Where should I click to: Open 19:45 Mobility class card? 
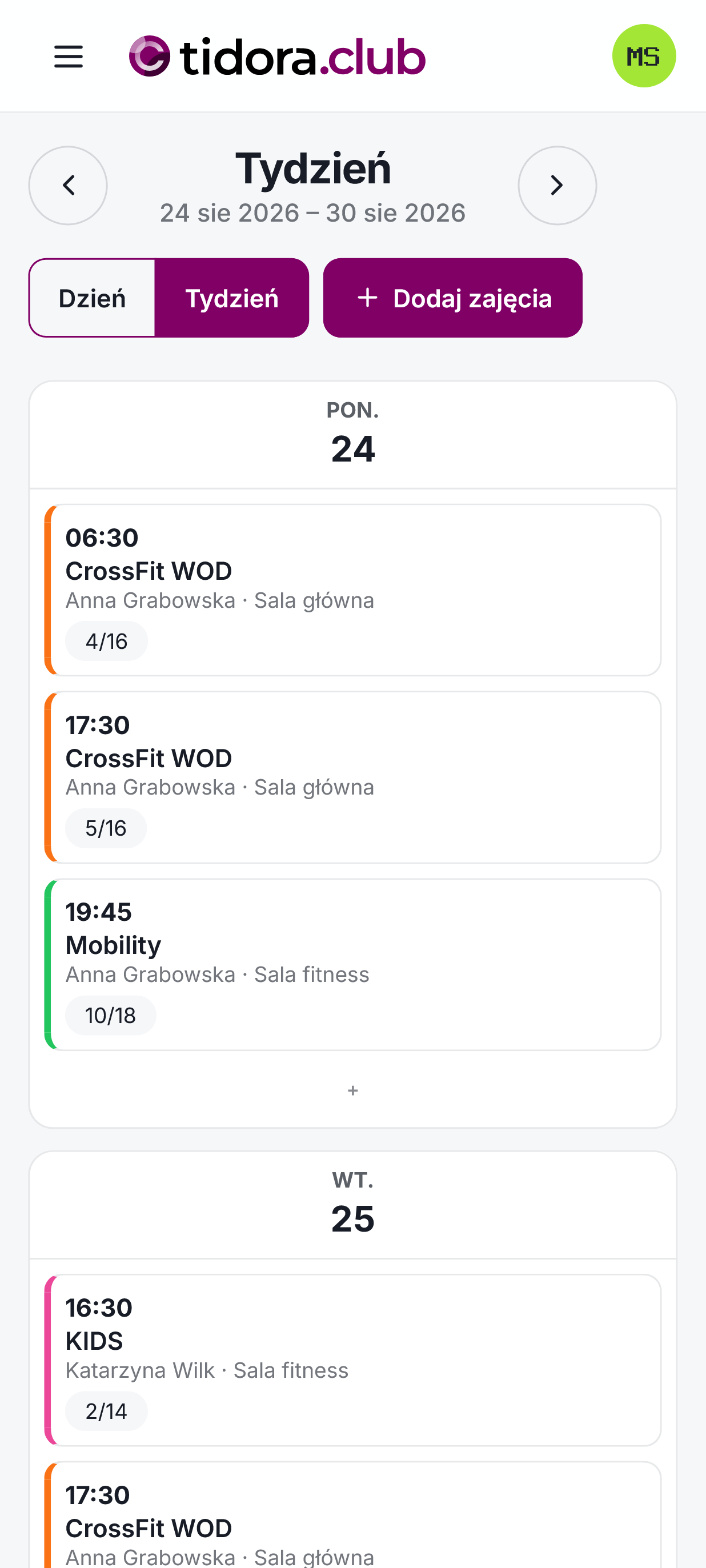[353, 964]
